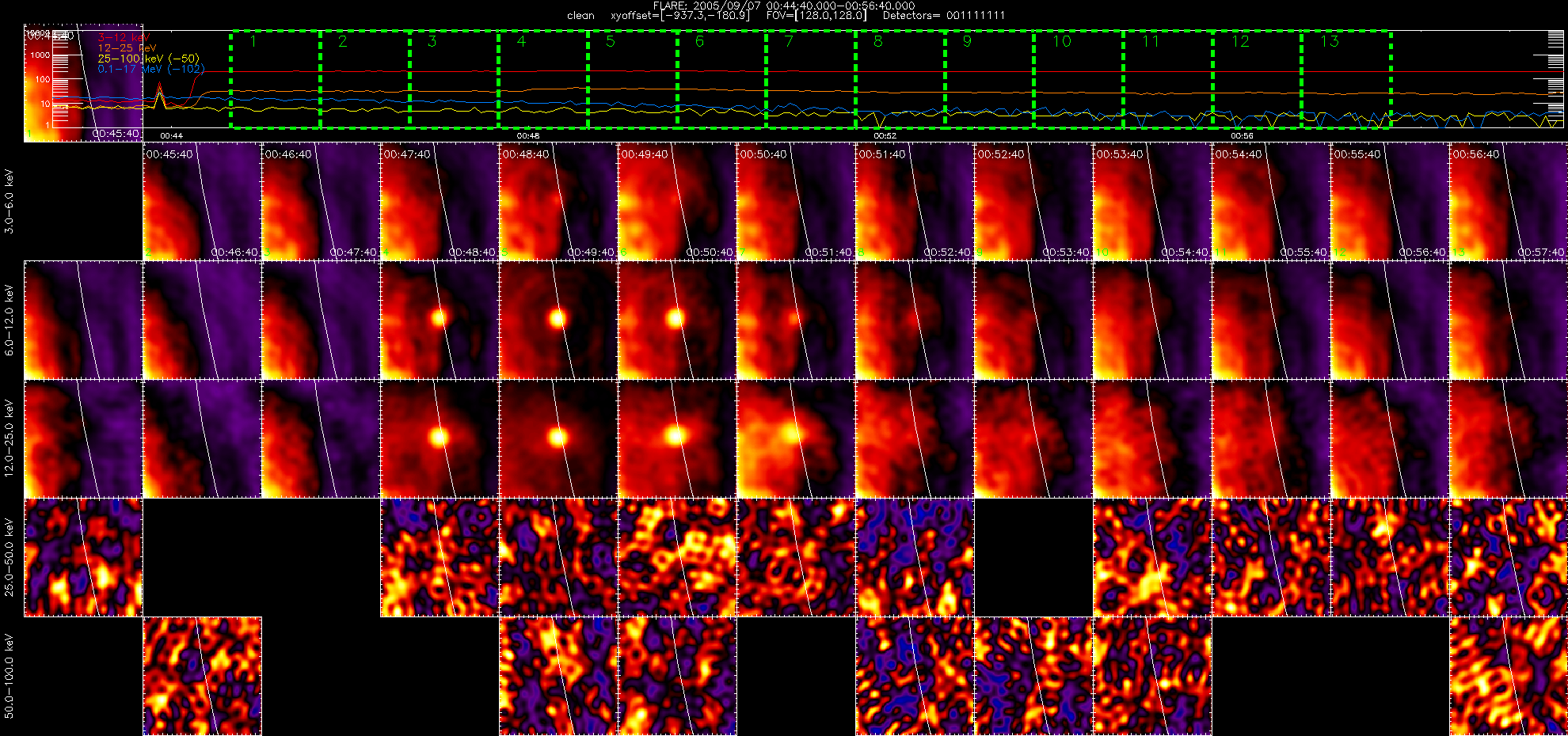Screen dimensions: 1568x736
Task: Select the 00:56 tick label on lightcurve axis
Action: click(x=1243, y=136)
